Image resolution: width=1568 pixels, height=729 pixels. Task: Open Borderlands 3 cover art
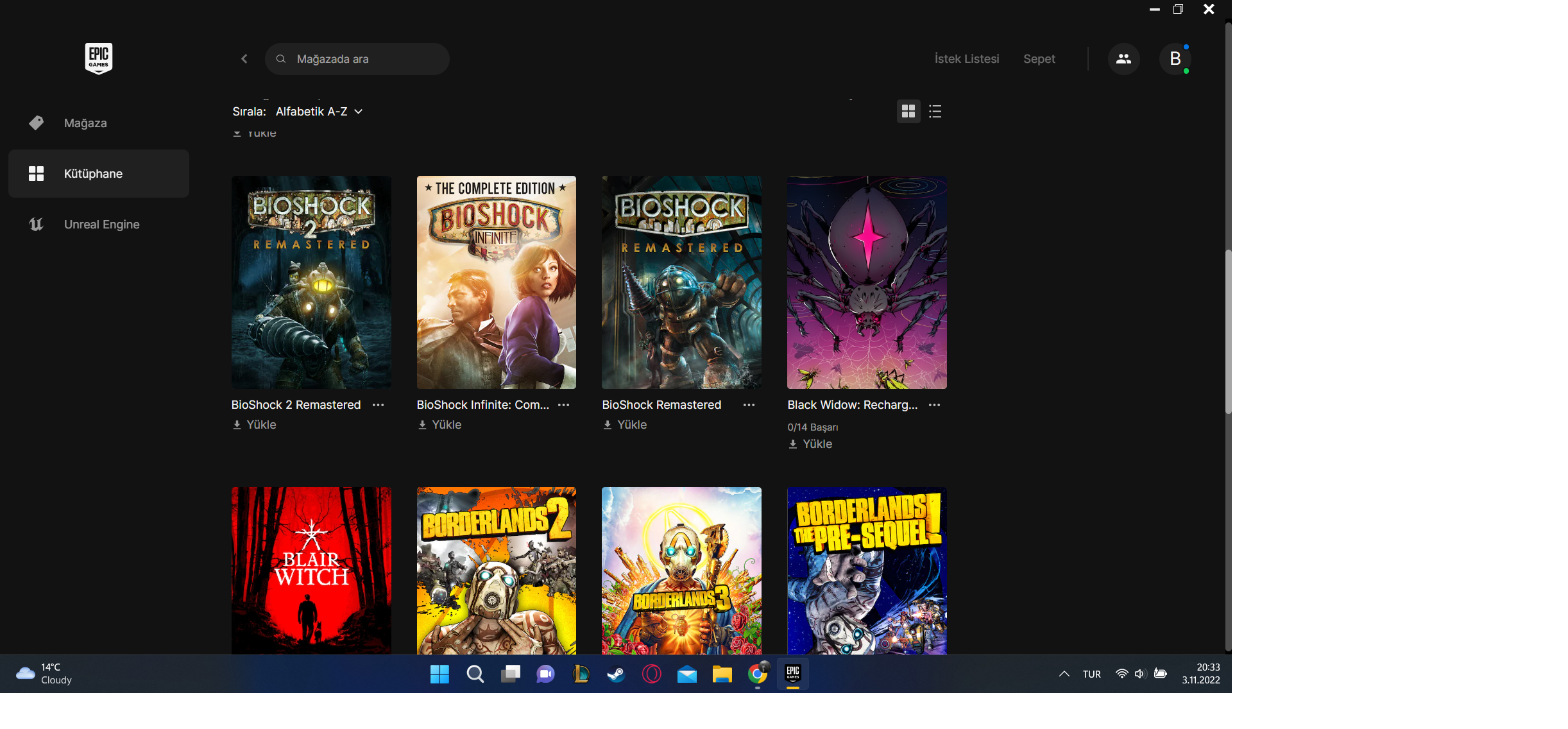click(681, 570)
